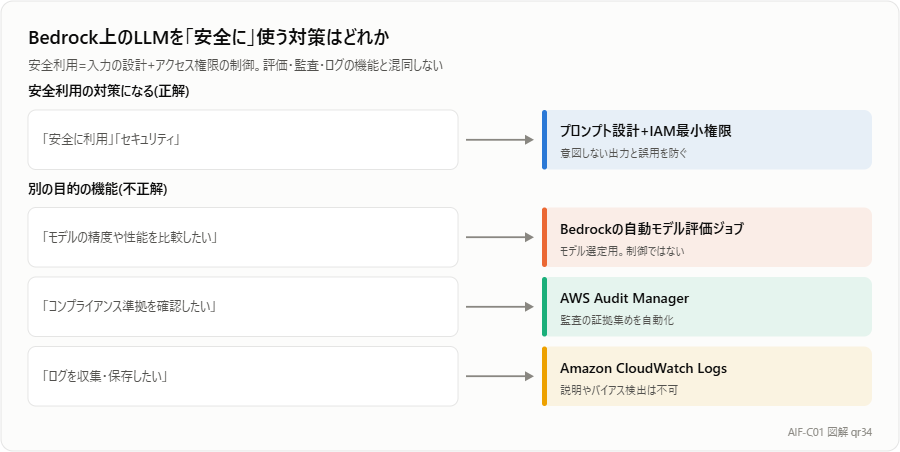
Task: Select the box 「コンプライアンス準拠を確認したい」
Action: (243, 307)
